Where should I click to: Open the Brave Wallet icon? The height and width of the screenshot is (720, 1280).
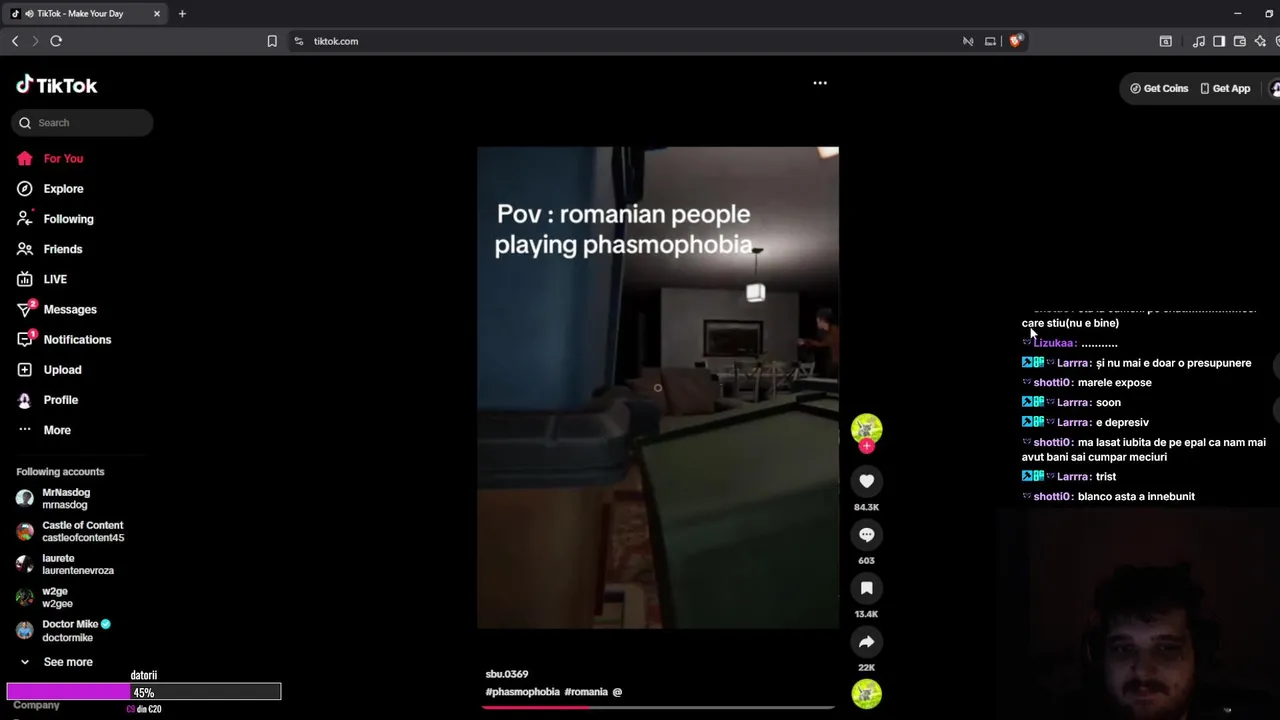(x=1240, y=41)
